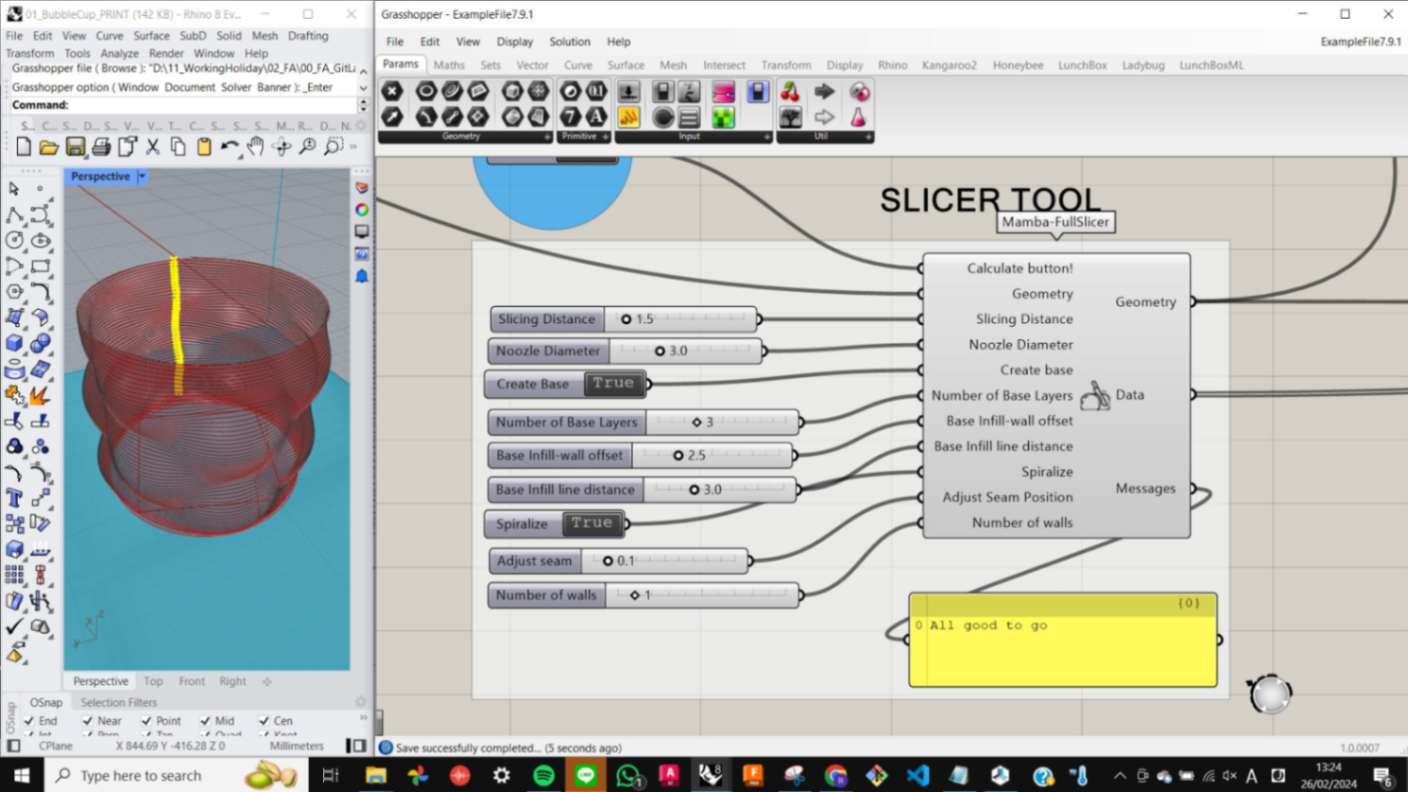Select the Text tool in Rhino sidebar
This screenshot has width=1408, height=792.
tap(14, 497)
